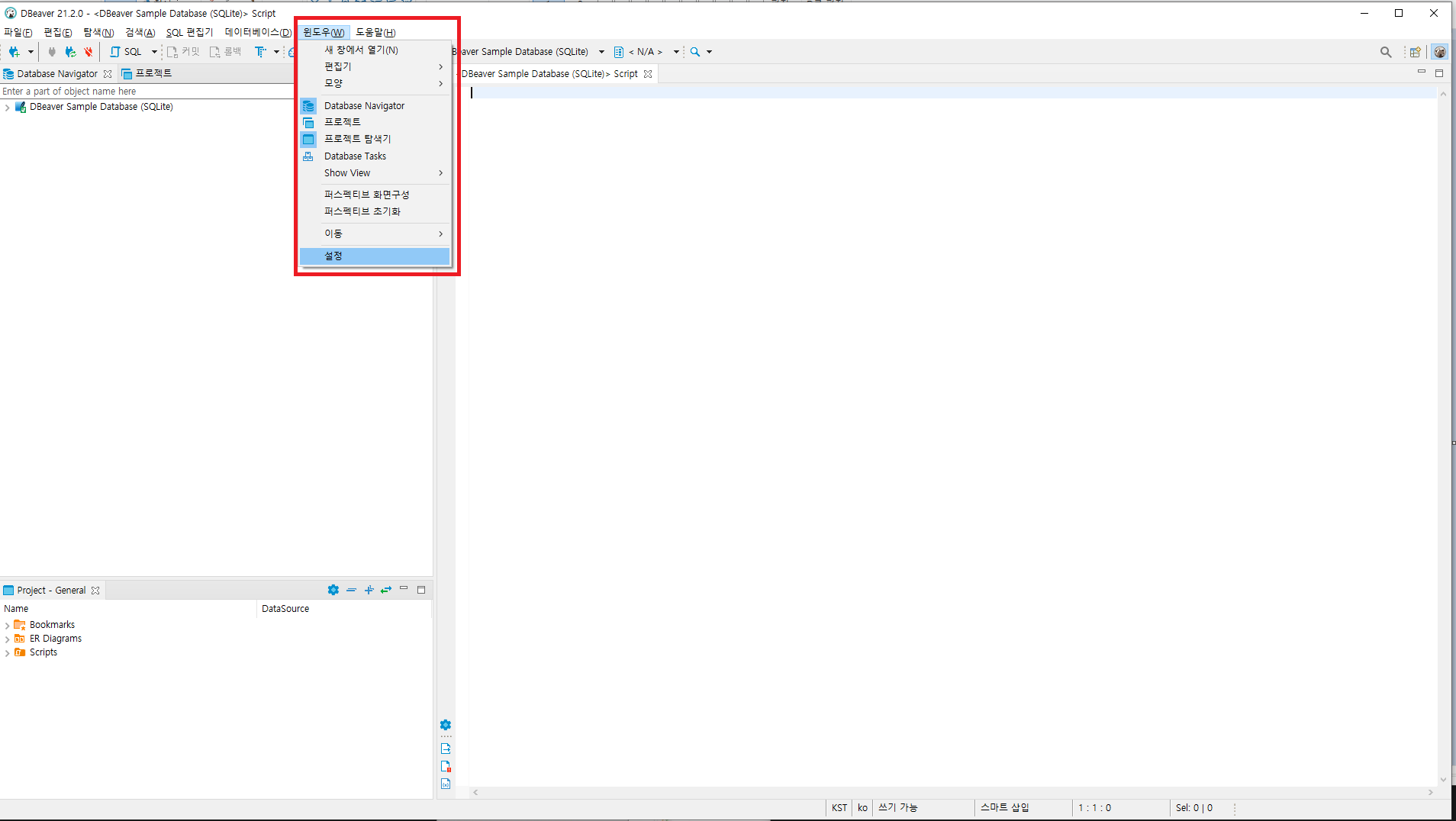Open the SQL 편집기 menu
Viewport: 1456px width, 821px height.
190,32
